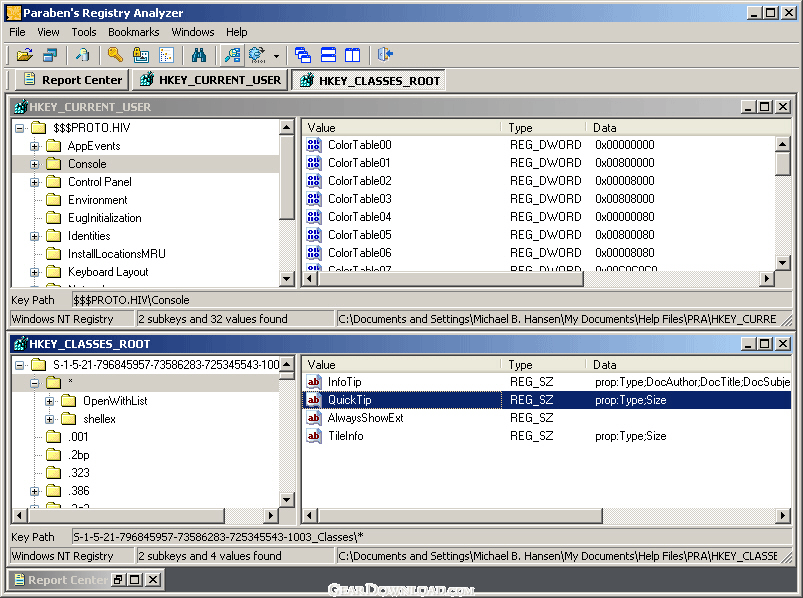Open the Tools menu

click(84, 32)
